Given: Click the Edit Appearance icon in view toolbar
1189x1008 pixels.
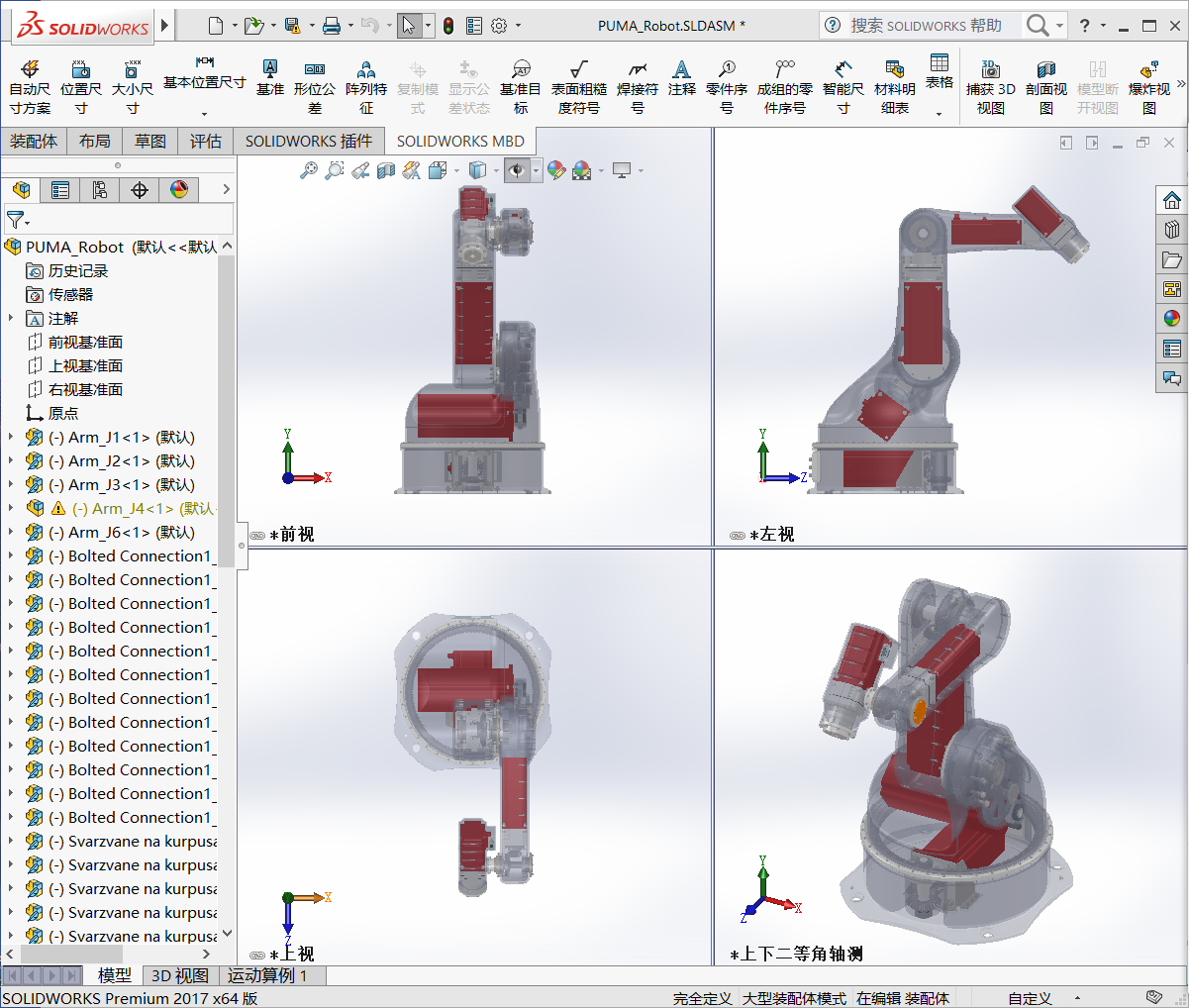Looking at the screenshot, I should pos(556,170).
